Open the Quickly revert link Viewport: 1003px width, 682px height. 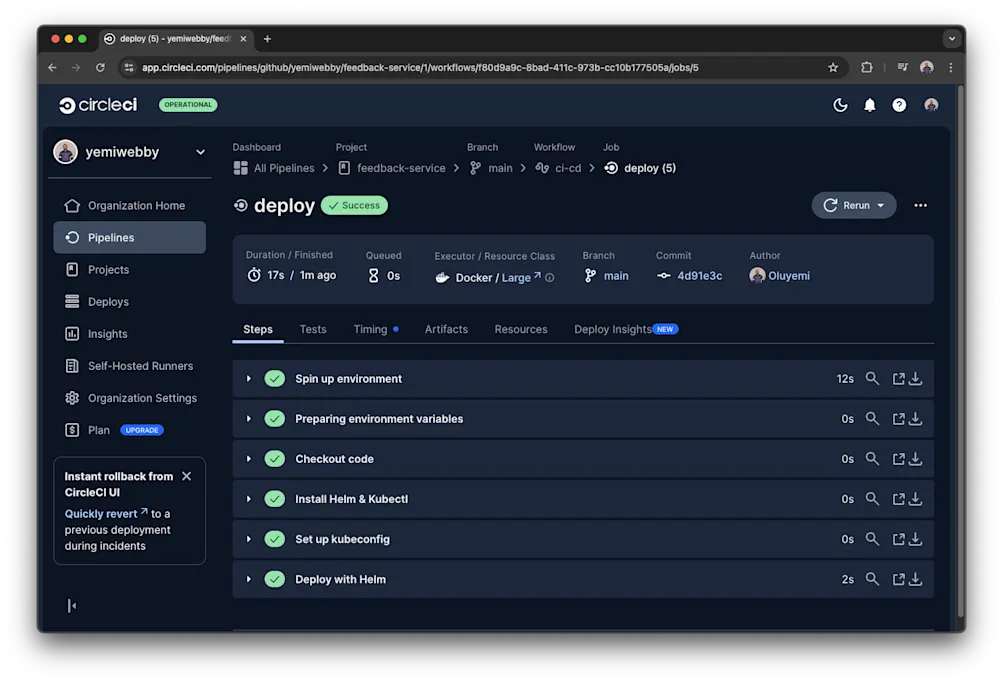(107, 512)
